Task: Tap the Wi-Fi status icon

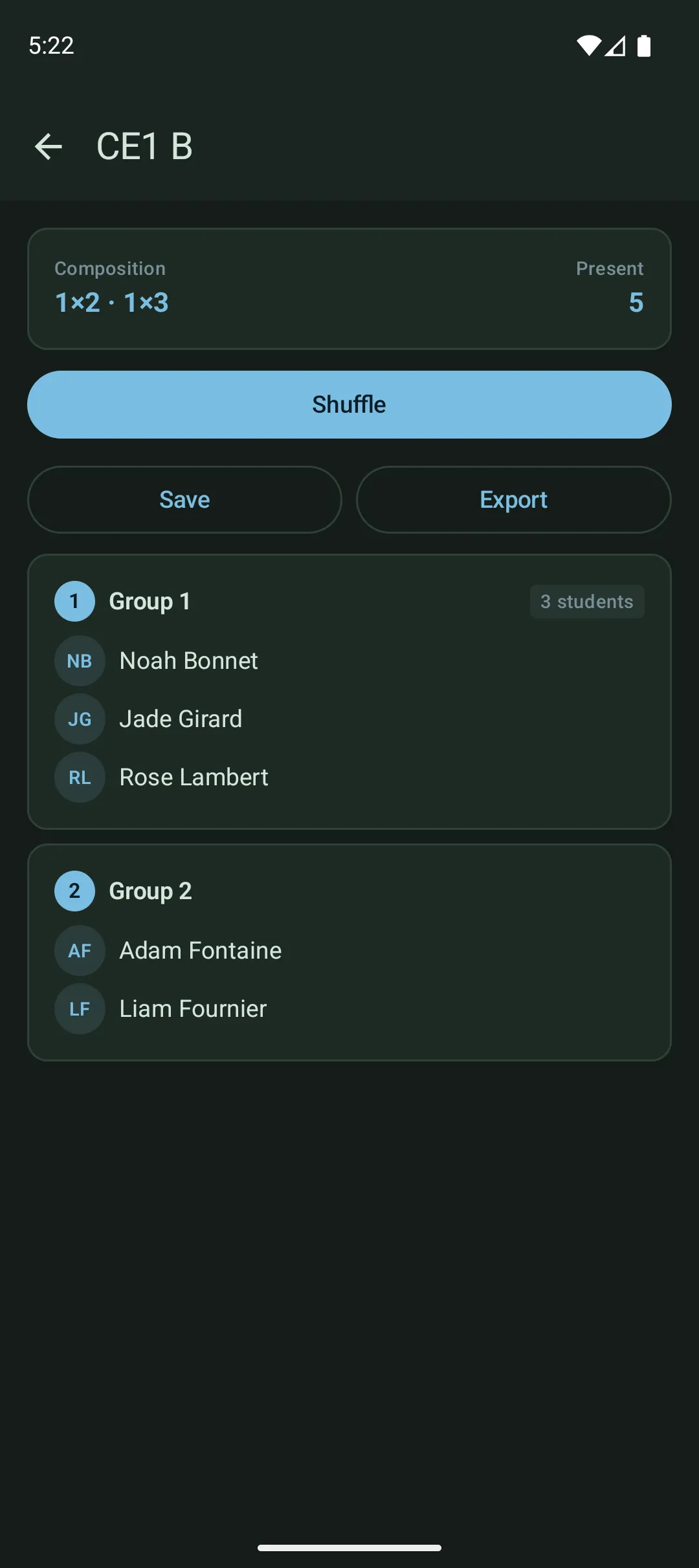Action: click(588, 45)
